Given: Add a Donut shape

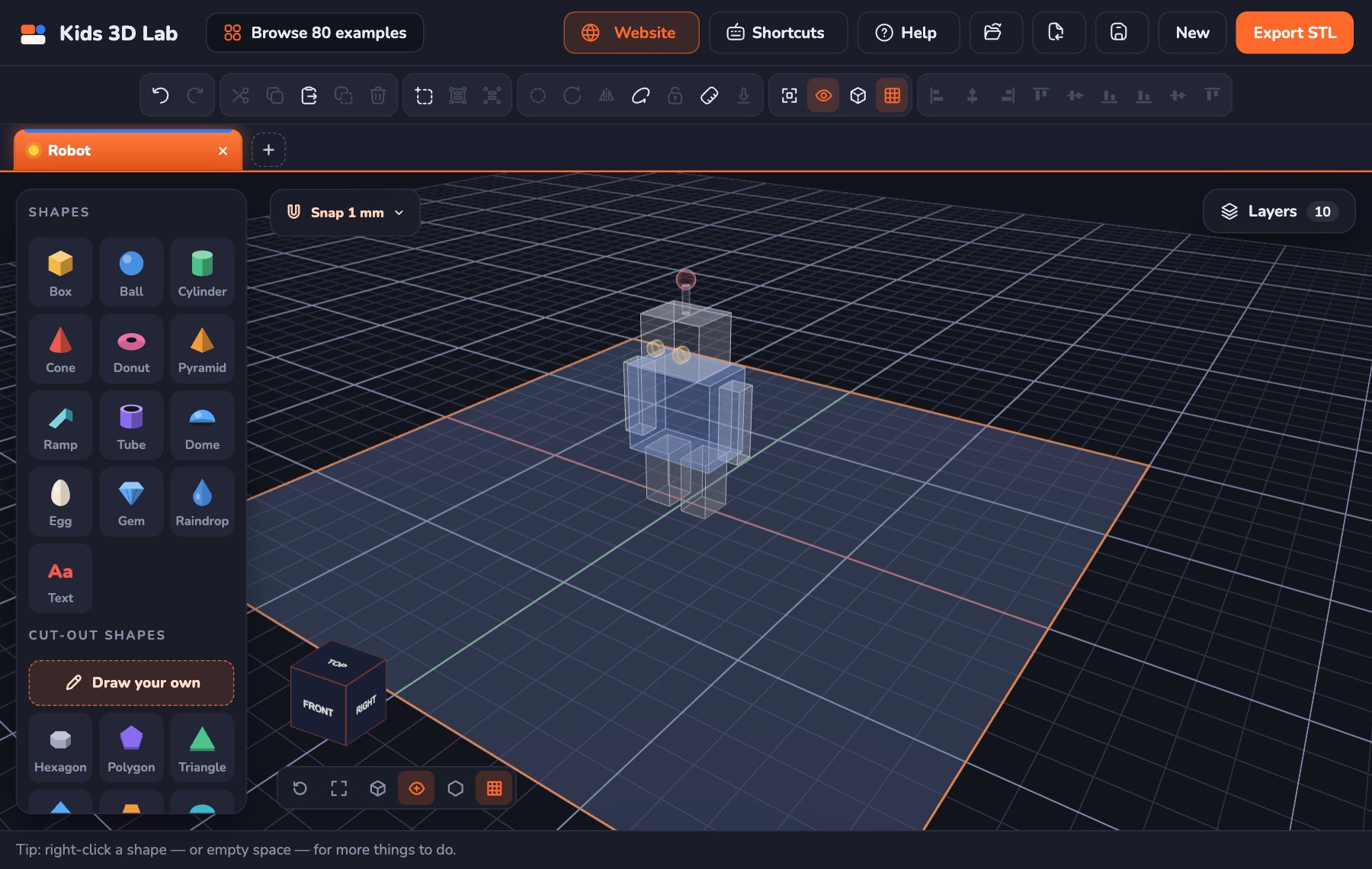Looking at the screenshot, I should click(x=131, y=349).
